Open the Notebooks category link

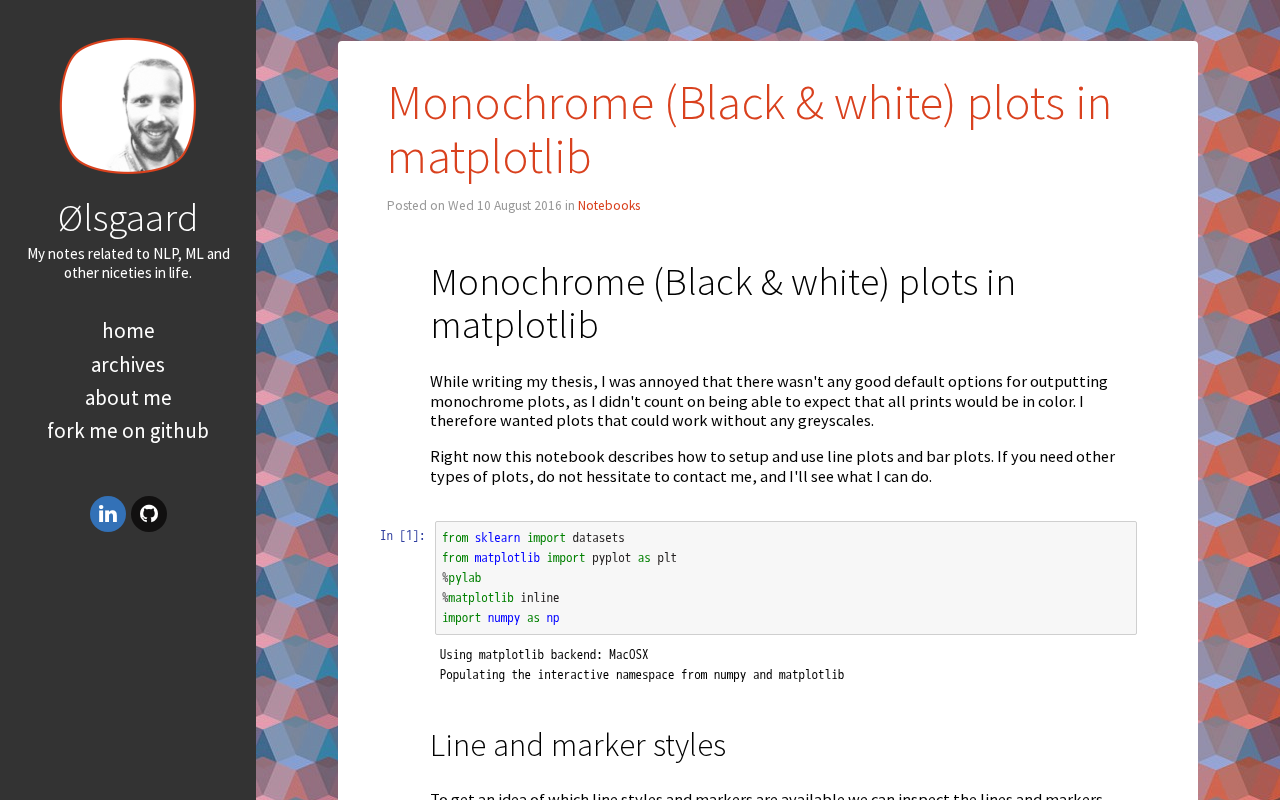[x=609, y=205]
